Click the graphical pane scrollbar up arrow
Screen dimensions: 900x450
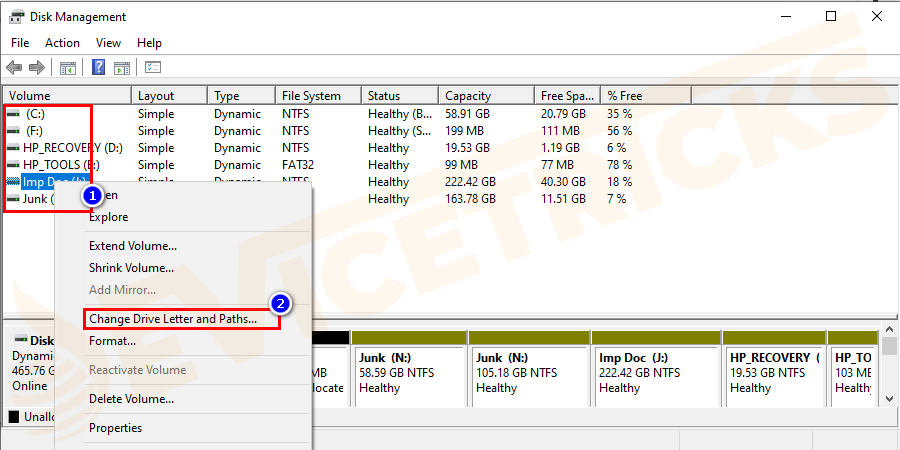click(x=889, y=329)
